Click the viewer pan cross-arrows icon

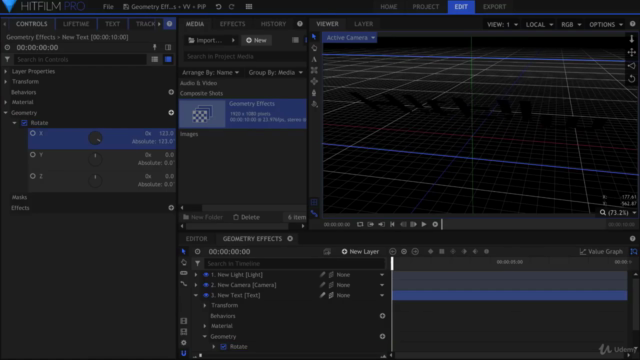pos(631,52)
